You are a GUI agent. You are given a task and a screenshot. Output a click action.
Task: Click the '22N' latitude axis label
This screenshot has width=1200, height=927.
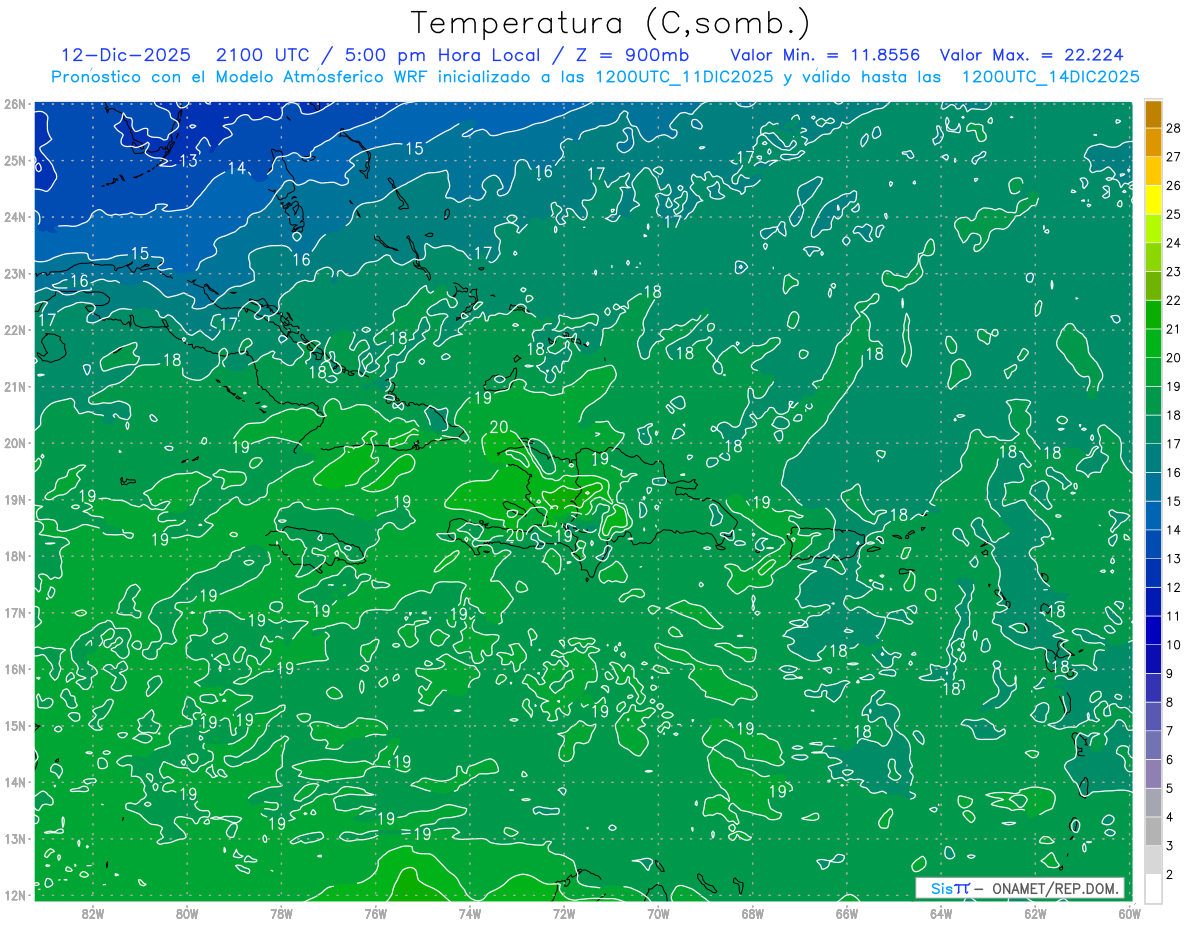[14, 330]
